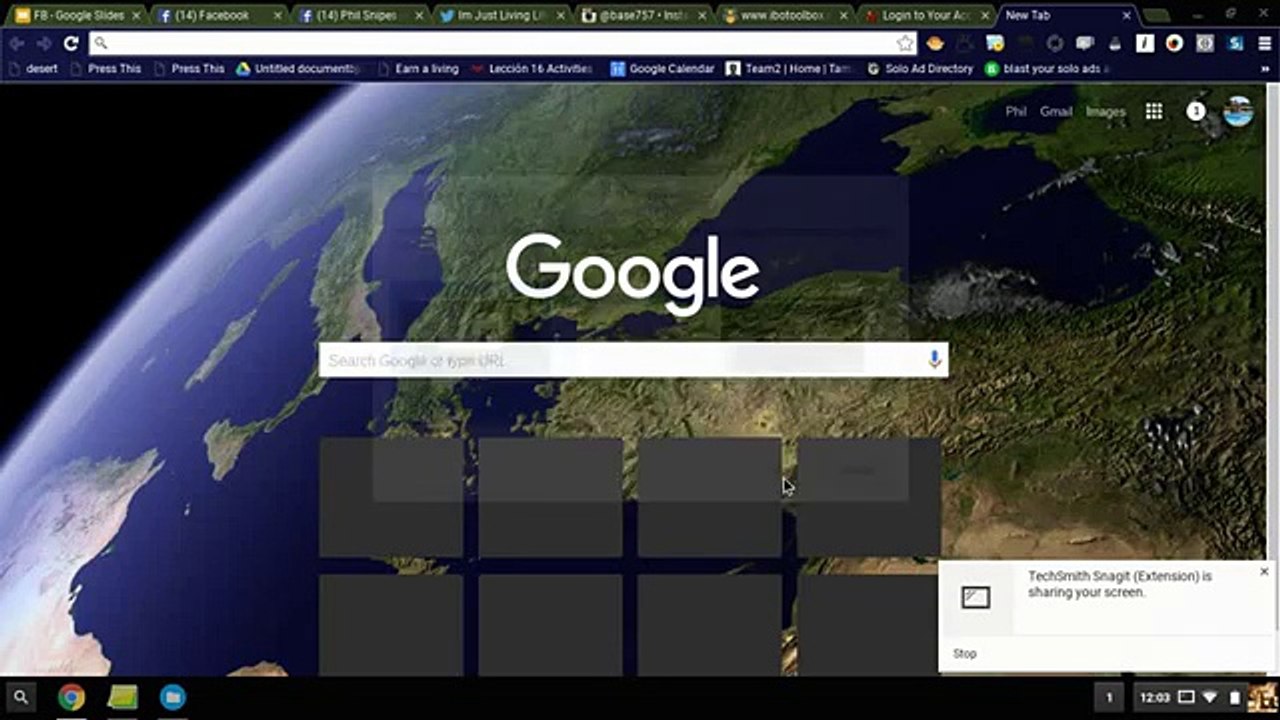This screenshot has height=720, width=1280.
Task: Switch to the FB - Google Slides tab
Action: (x=77, y=16)
